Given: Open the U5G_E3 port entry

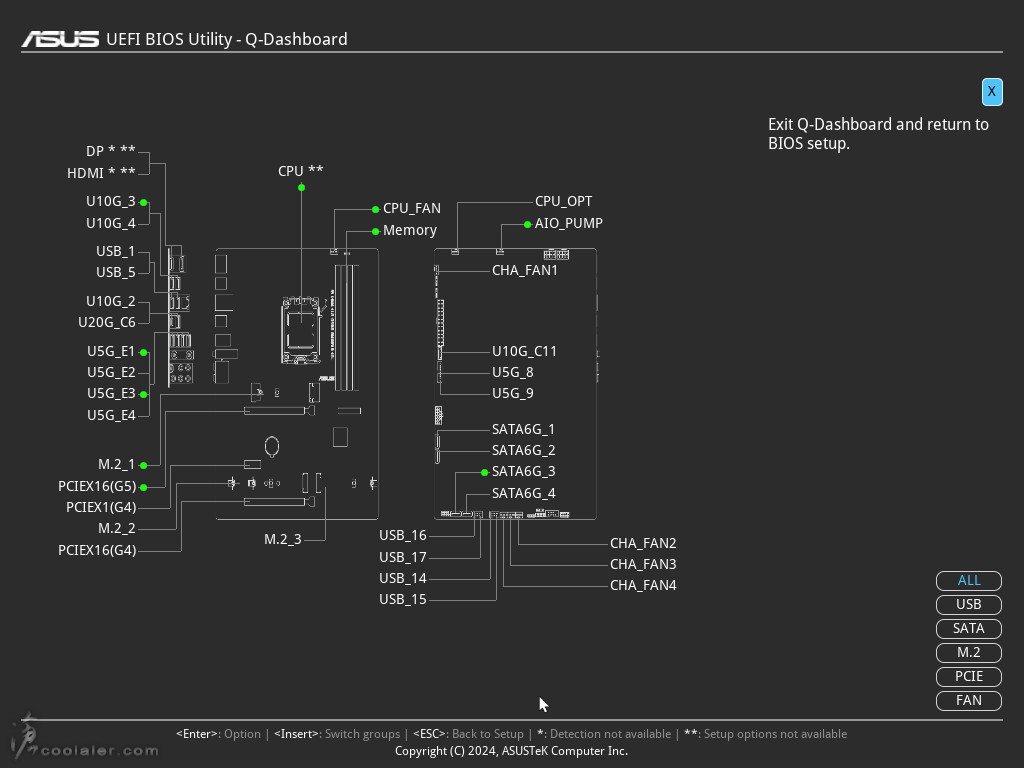Looking at the screenshot, I should coord(111,394).
